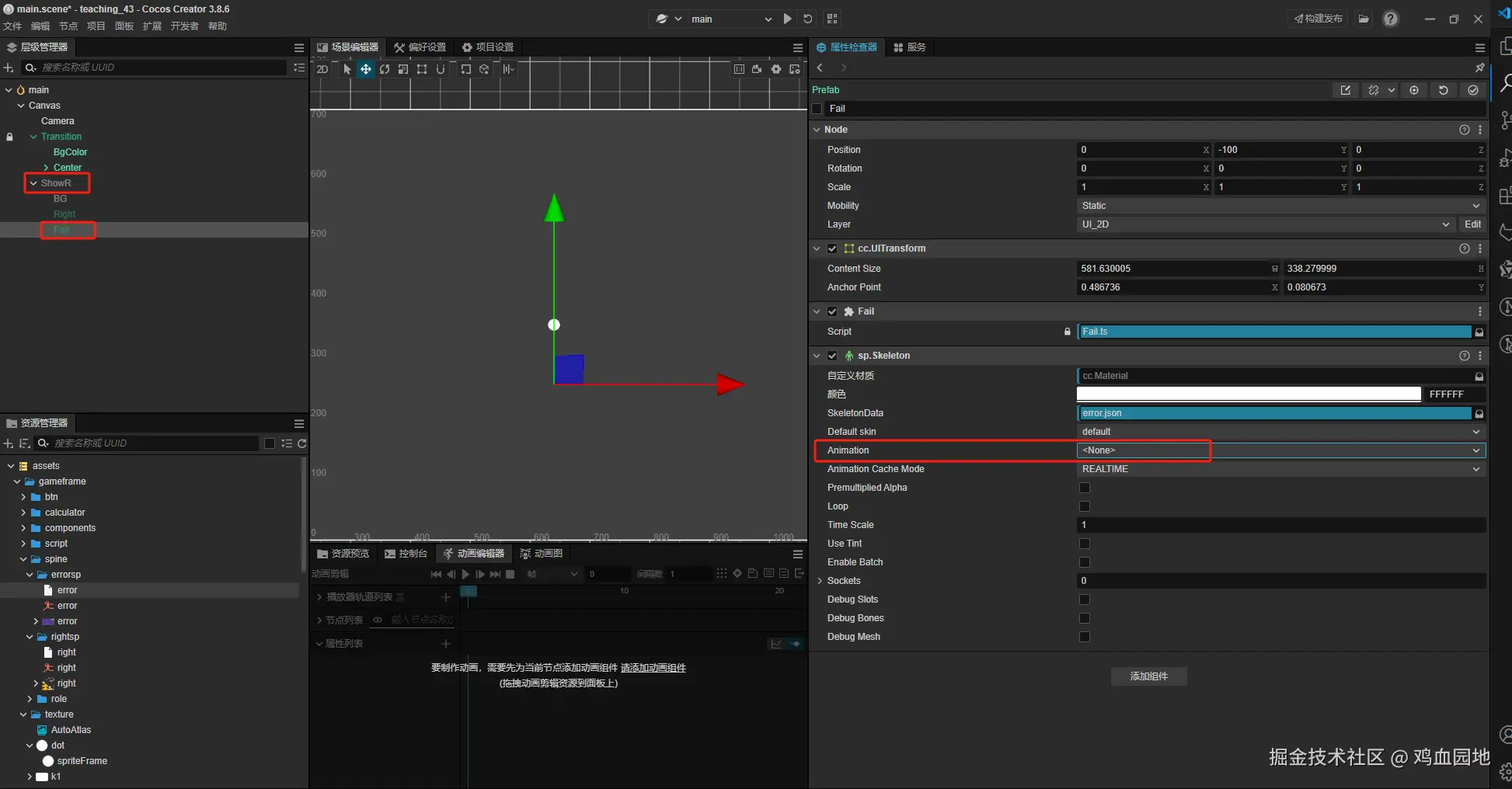Click the 请添加动画组件 link
Screen dimensions: 1512x789
tap(653, 668)
